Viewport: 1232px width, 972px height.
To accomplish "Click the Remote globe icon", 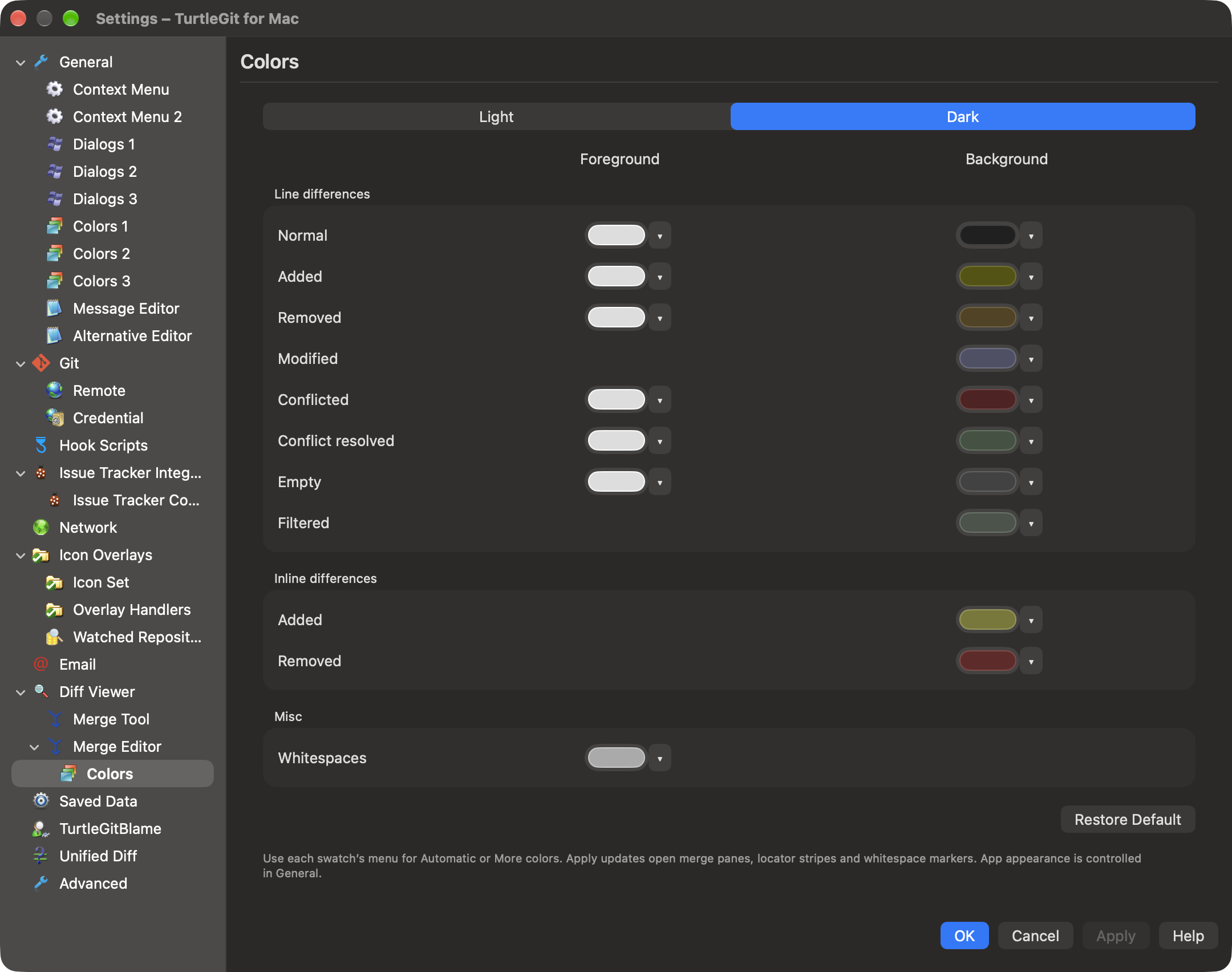I will [x=55, y=390].
